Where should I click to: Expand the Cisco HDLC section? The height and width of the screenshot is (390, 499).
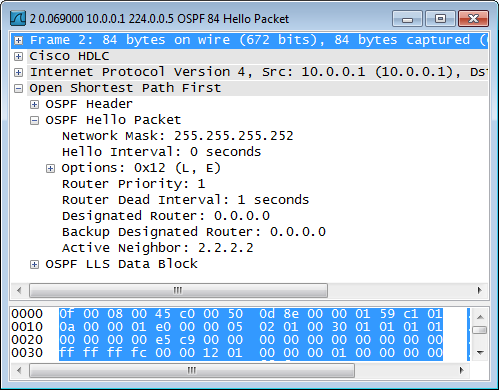[19, 56]
